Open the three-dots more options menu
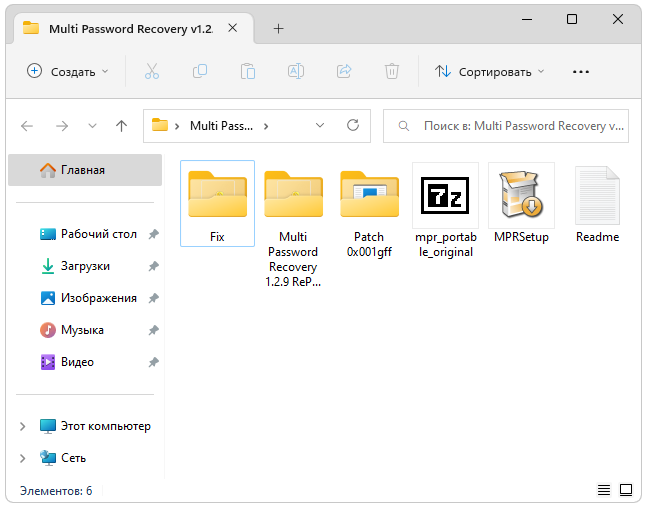The image size is (647, 506). click(581, 71)
